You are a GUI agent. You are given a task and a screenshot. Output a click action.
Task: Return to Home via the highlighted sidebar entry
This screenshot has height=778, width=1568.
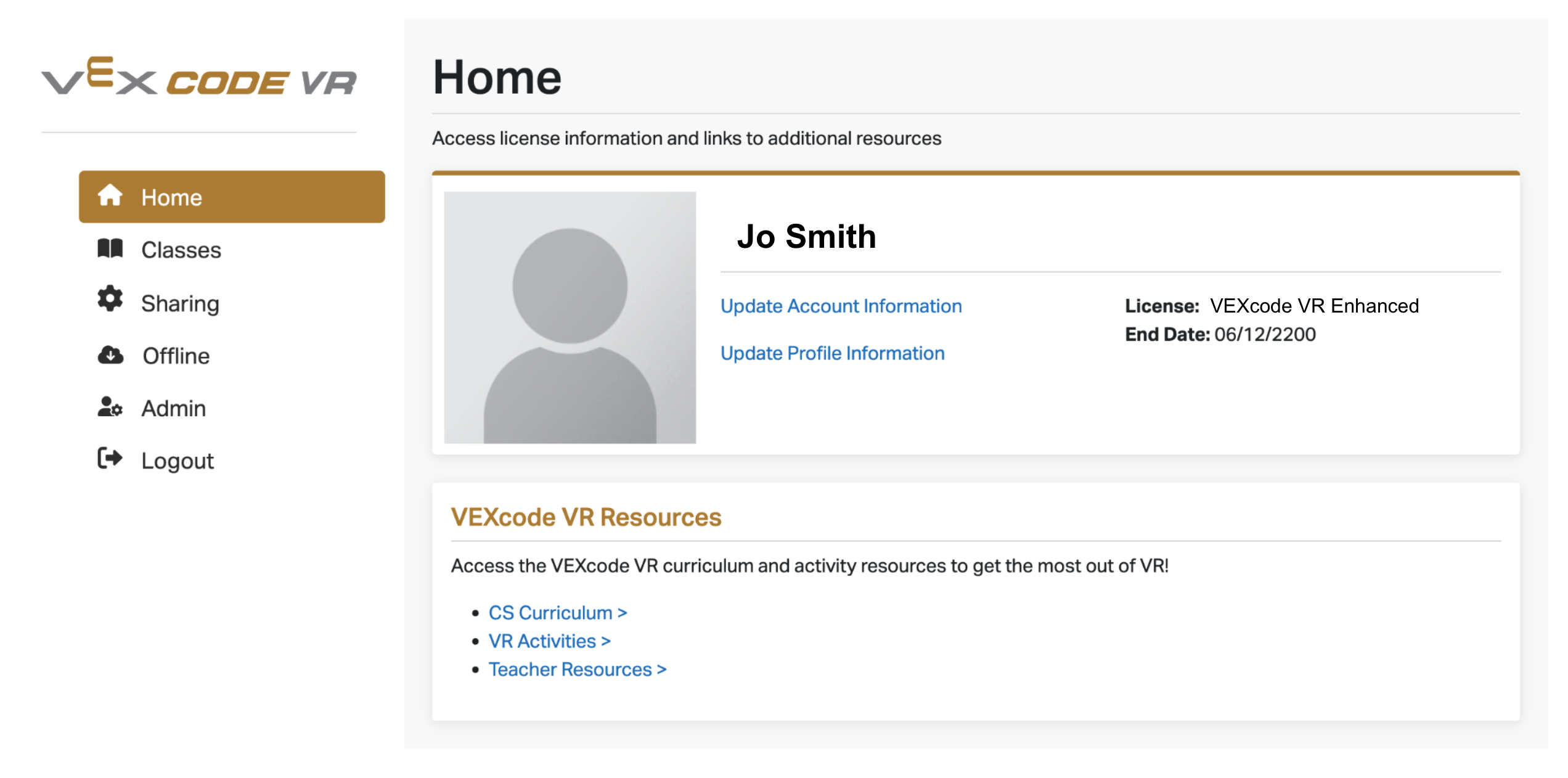pyautogui.click(x=172, y=196)
